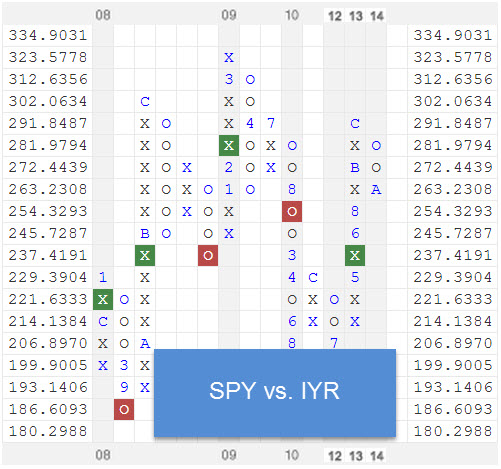The height and width of the screenshot is (469, 501).
Task: Click the C in the 302.0634 row
Action: click(145, 101)
